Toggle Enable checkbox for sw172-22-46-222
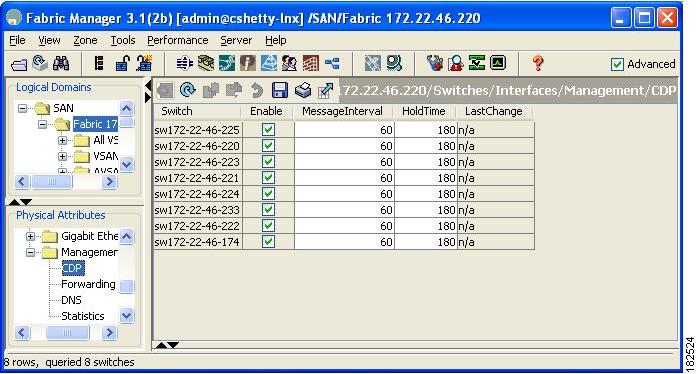 [x=268, y=226]
